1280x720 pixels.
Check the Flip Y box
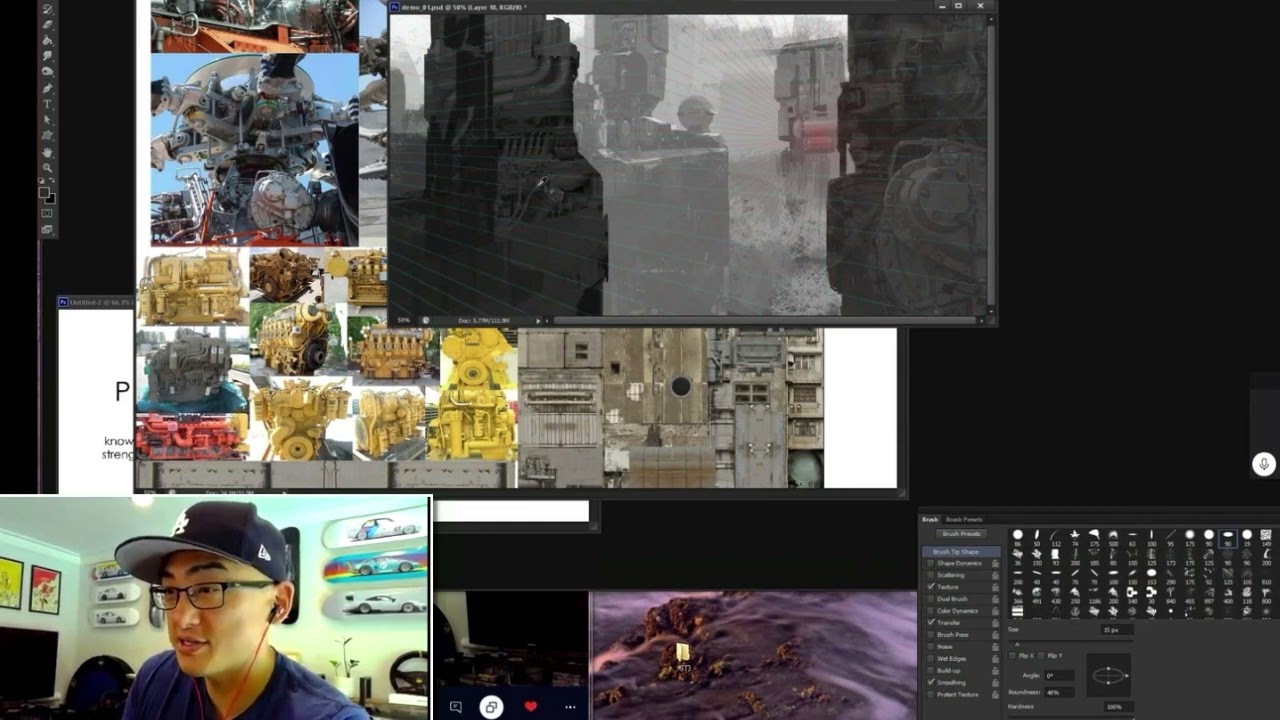pyautogui.click(x=1041, y=656)
